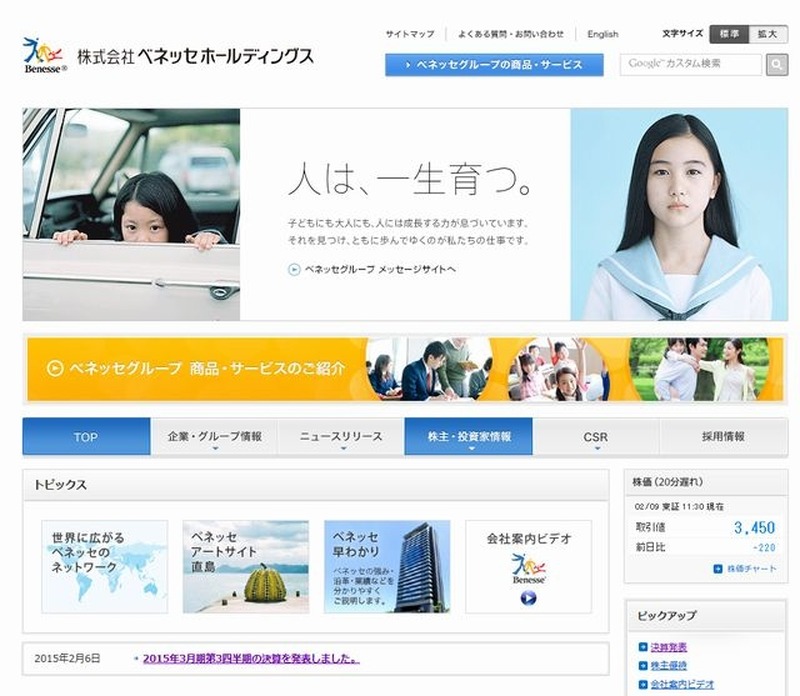Click the Google custom search field

pyautogui.click(x=690, y=65)
